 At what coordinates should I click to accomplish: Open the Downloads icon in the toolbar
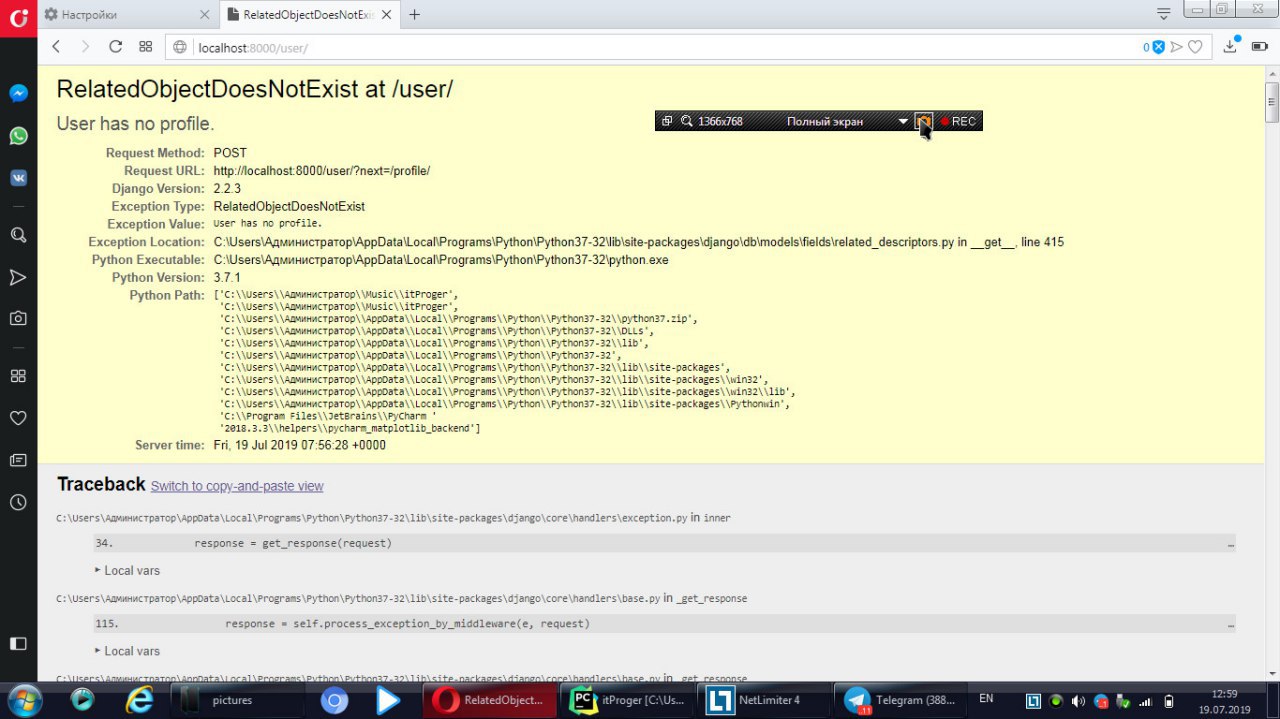coord(1230,47)
